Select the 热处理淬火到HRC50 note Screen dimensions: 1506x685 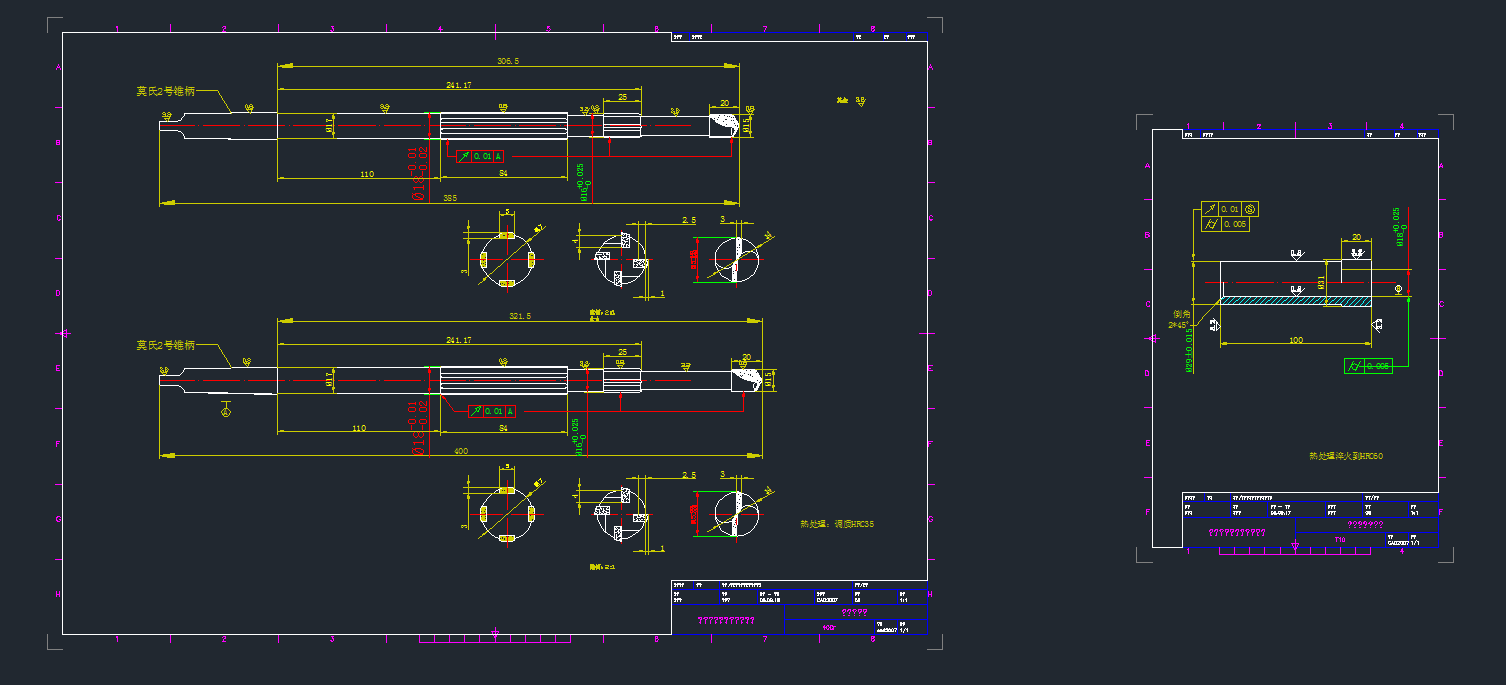tap(1346, 456)
